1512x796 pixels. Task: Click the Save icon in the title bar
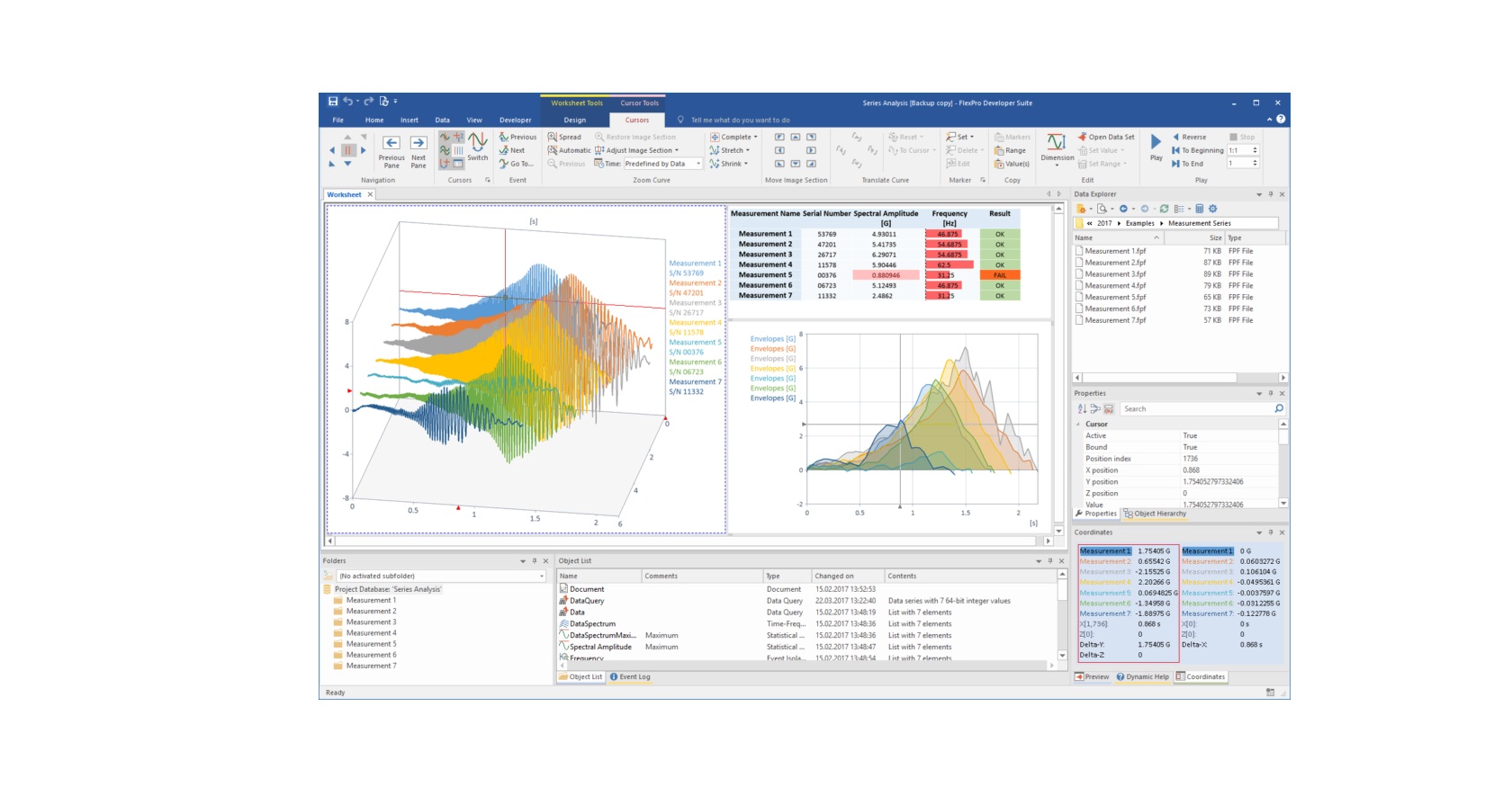pyautogui.click(x=333, y=102)
